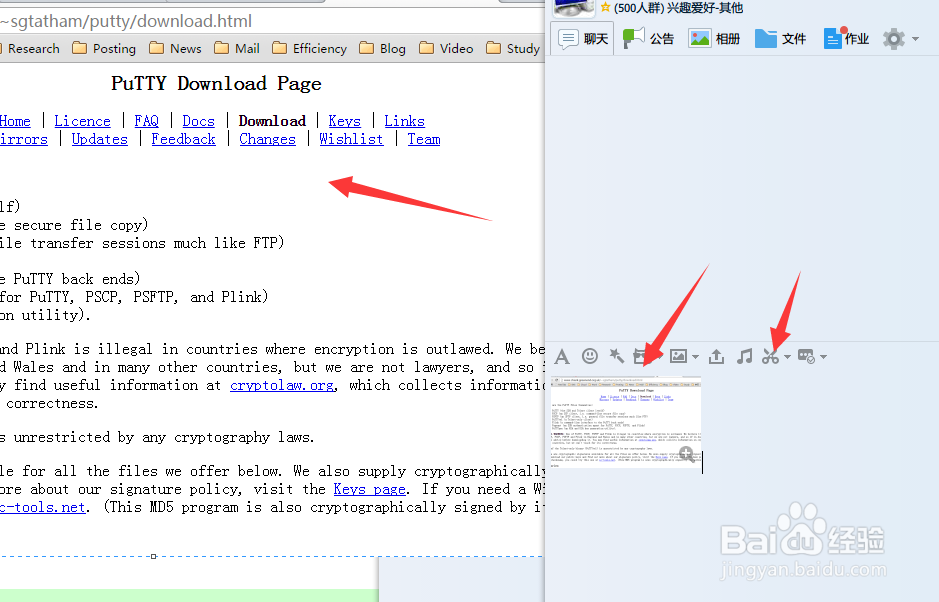This screenshot has width=939, height=602.
Task: Switch to the 聊天 chat tab
Action: click(x=583, y=39)
